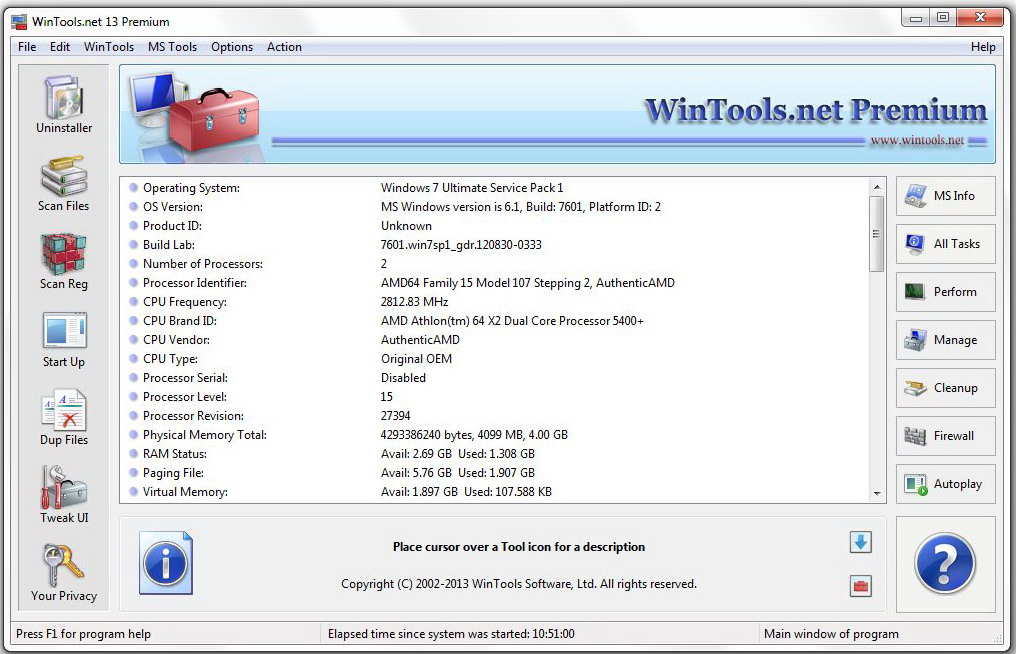Click the small red toolbox icon
Viewport: 1016px width, 654px height.
click(860, 586)
